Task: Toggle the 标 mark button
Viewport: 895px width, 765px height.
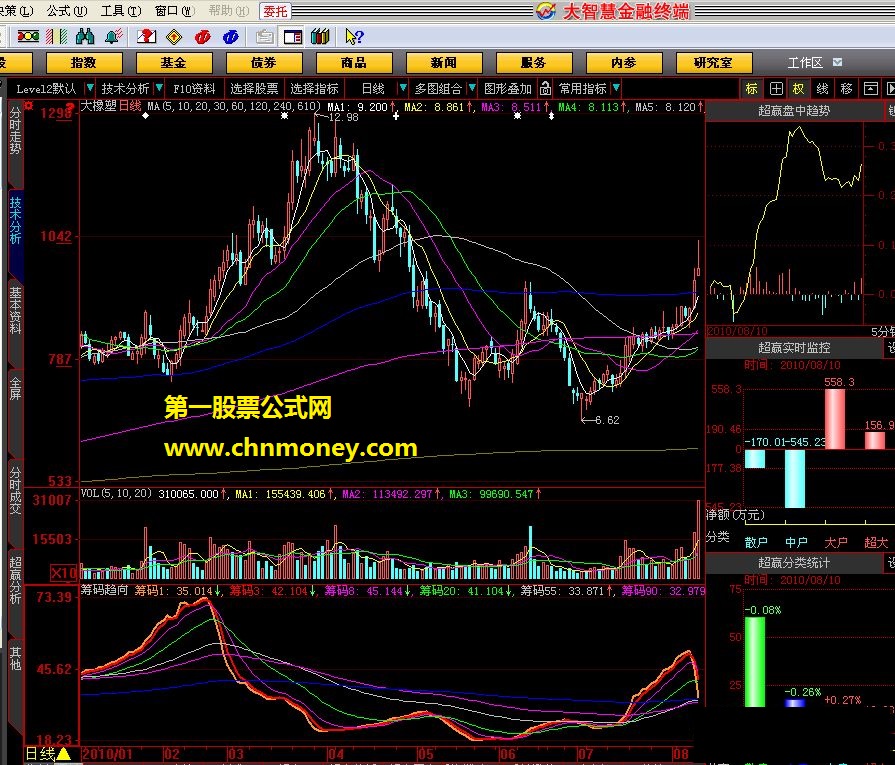Action: (752, 88)
